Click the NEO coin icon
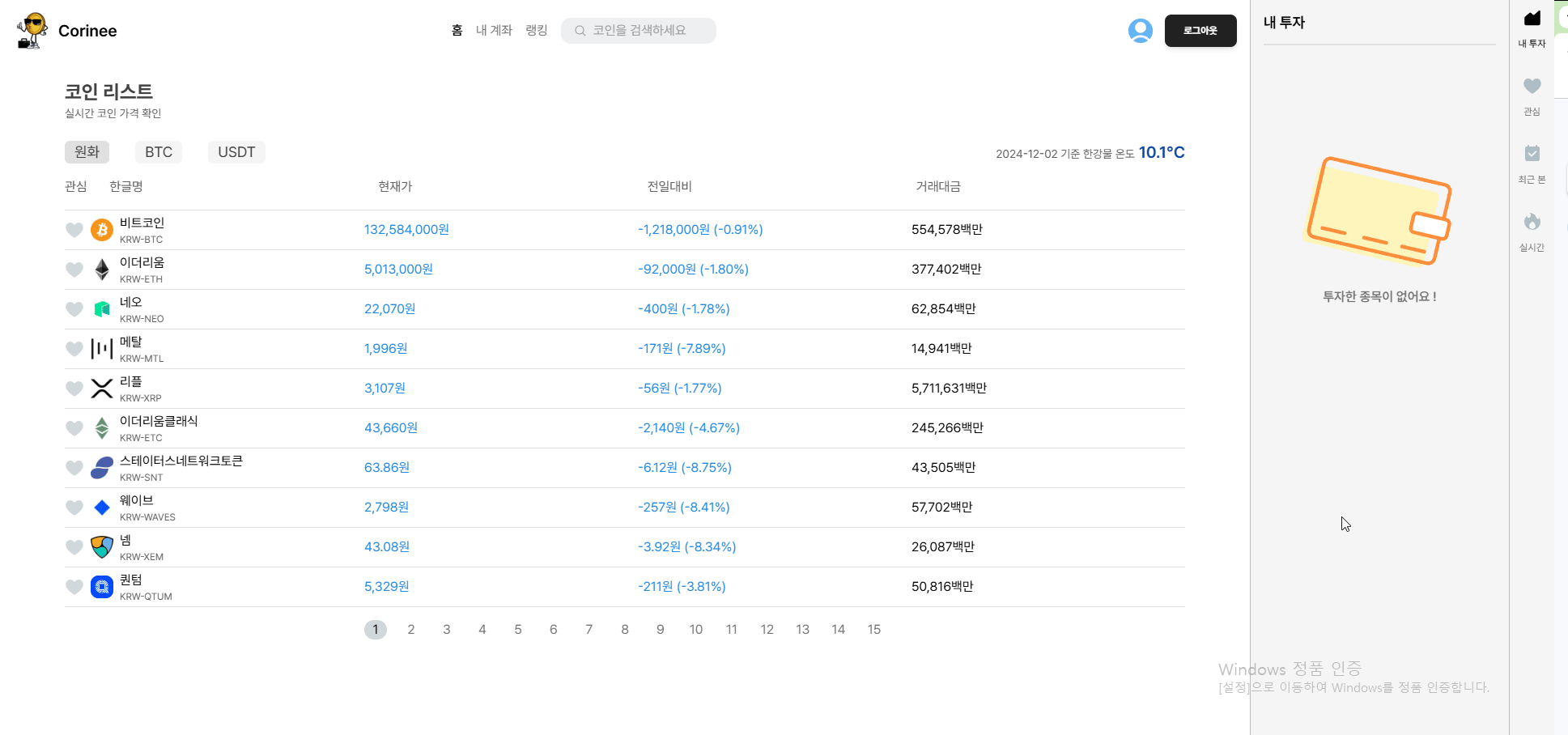 (102, 309)
